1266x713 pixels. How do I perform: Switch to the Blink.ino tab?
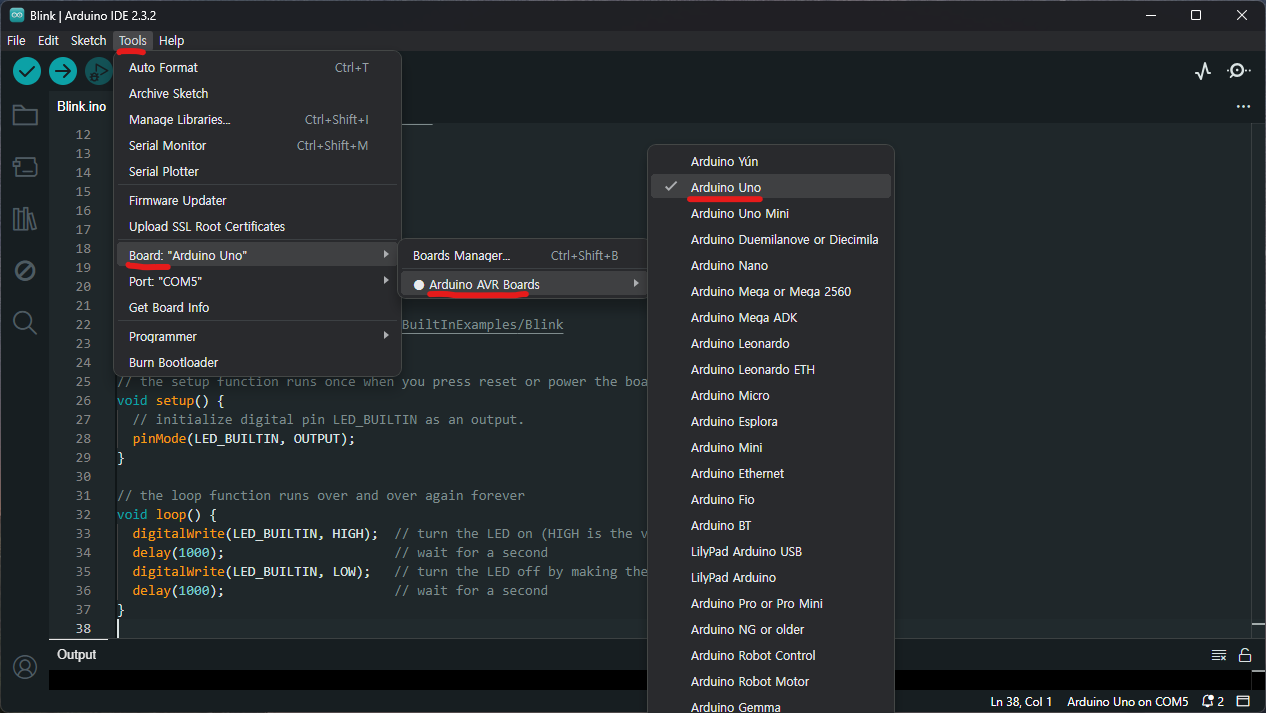(x=82, y=106)
